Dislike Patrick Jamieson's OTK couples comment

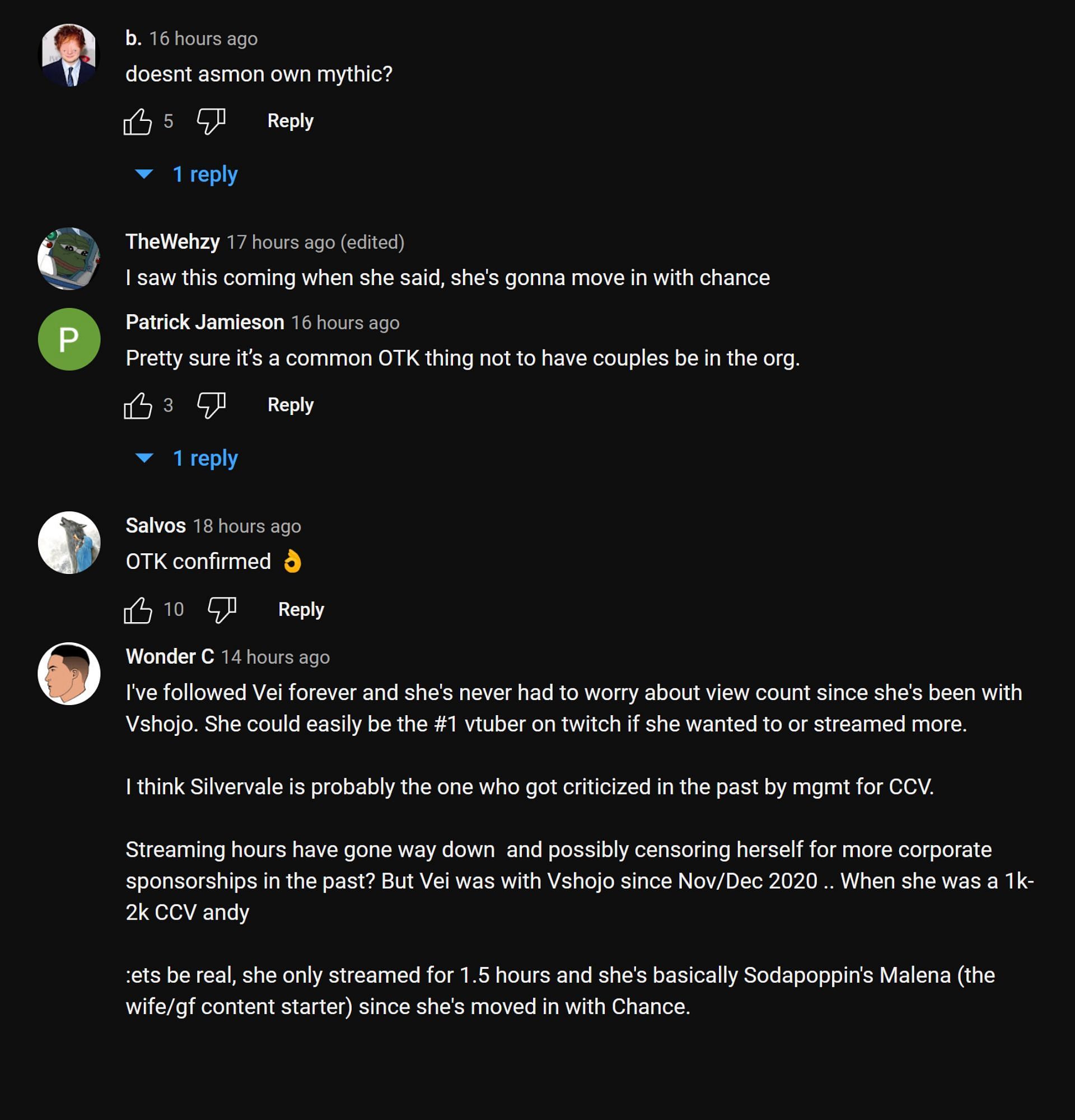(211, 405)
